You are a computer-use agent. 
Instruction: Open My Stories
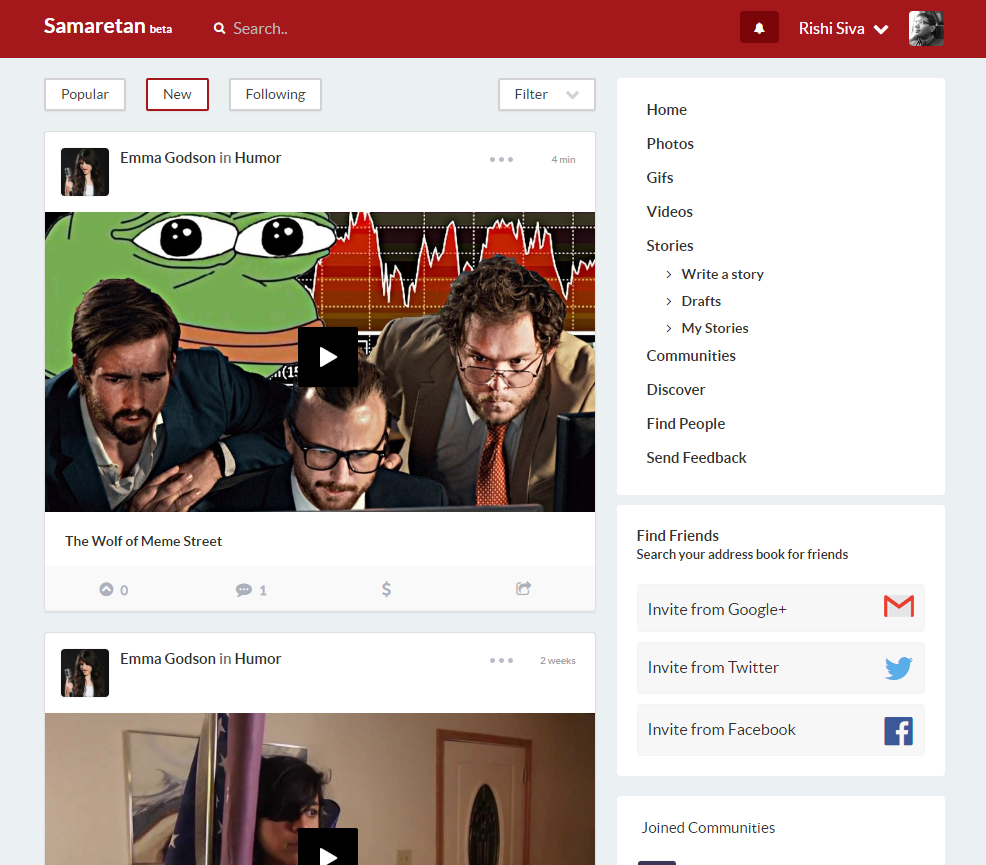pyautogui.click(x=715, y=328)
